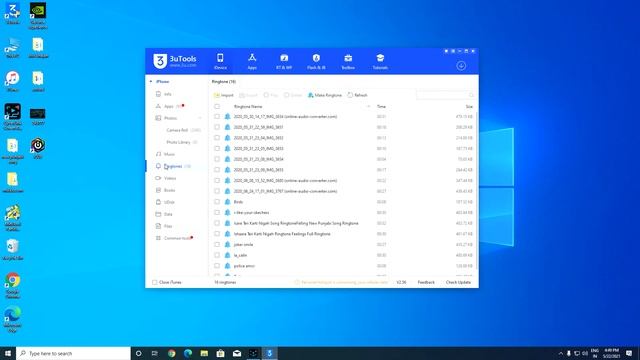Tick the select-all ringtones checkbox
This screenshot has width=640, height=360.
click(x=217, y=107)
